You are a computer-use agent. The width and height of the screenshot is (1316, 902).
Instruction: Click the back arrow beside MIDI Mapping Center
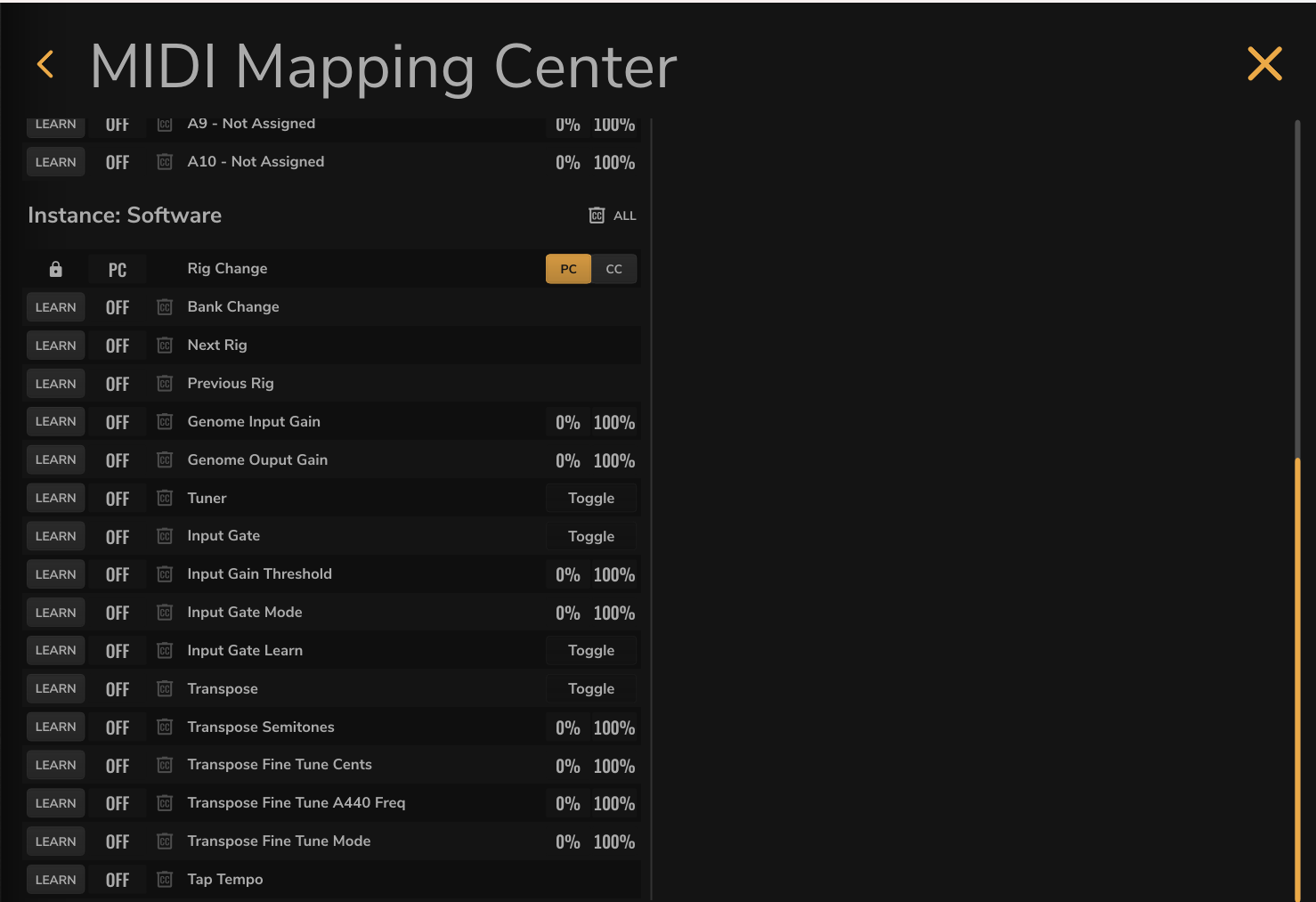pos(45,64)
